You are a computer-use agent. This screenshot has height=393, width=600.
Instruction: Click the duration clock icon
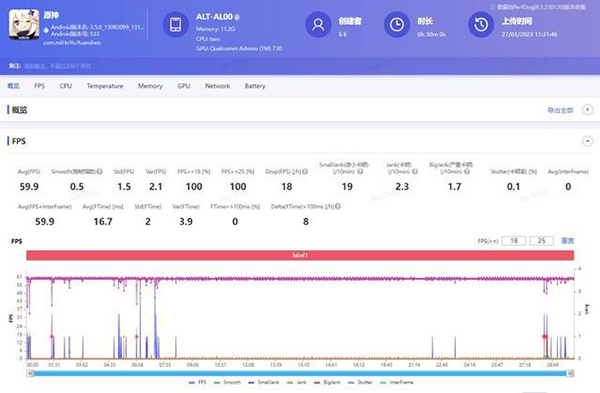397,24
